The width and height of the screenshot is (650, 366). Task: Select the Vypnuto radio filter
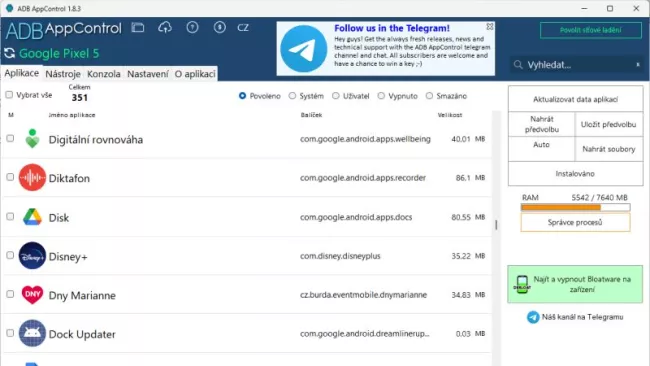[x=381, y=96]
